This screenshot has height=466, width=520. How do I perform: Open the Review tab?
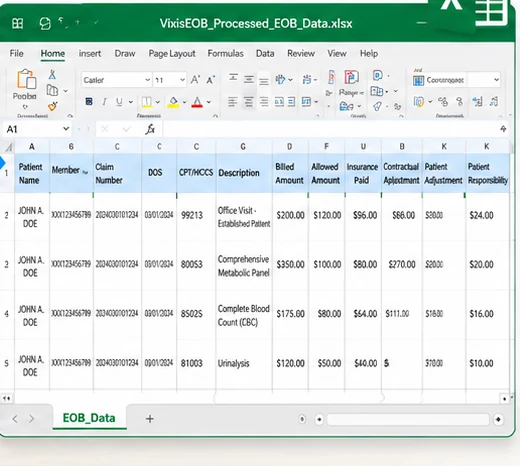pyautogui.click(x=301, y=53)
